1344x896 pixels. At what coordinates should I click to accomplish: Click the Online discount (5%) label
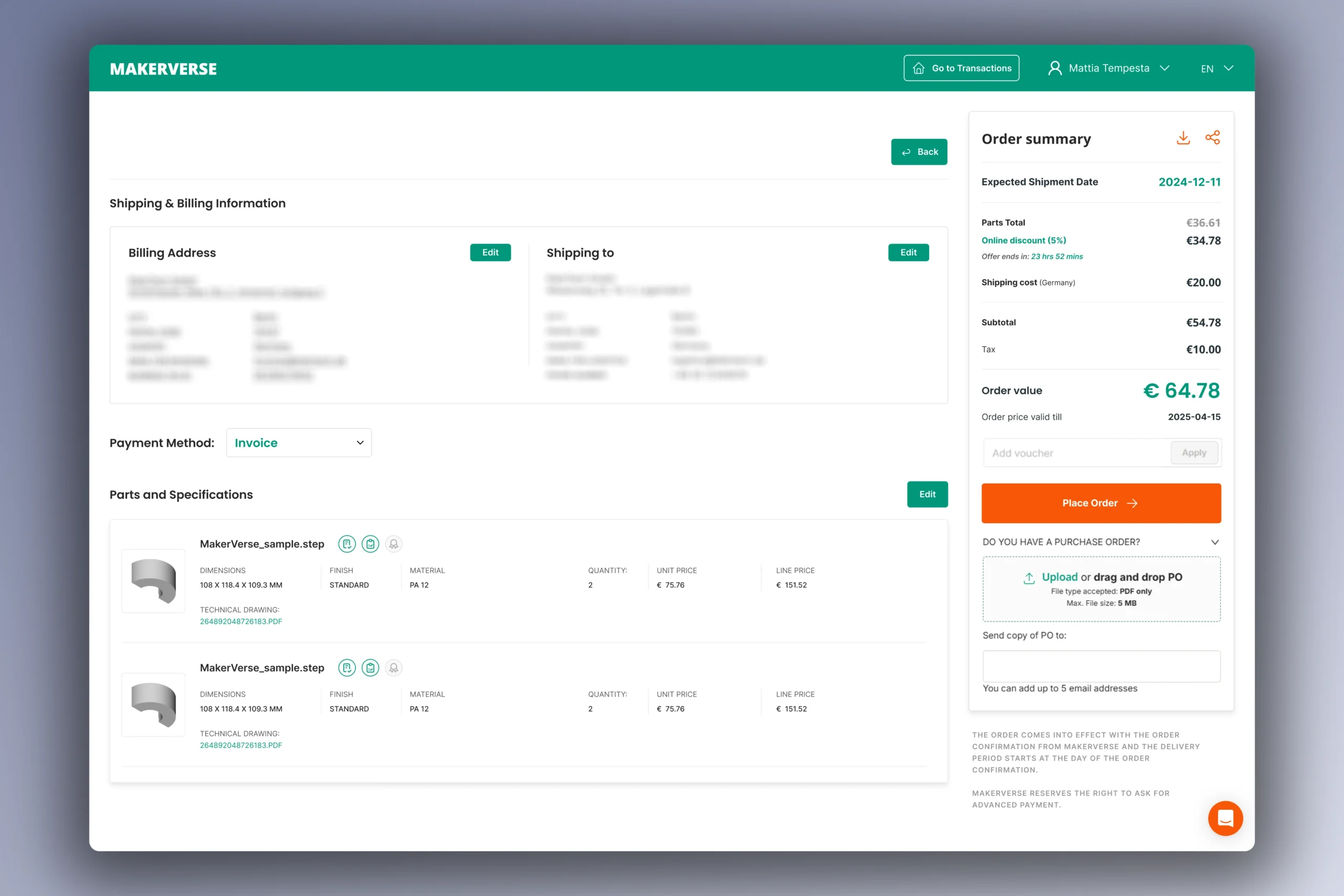1023,240
